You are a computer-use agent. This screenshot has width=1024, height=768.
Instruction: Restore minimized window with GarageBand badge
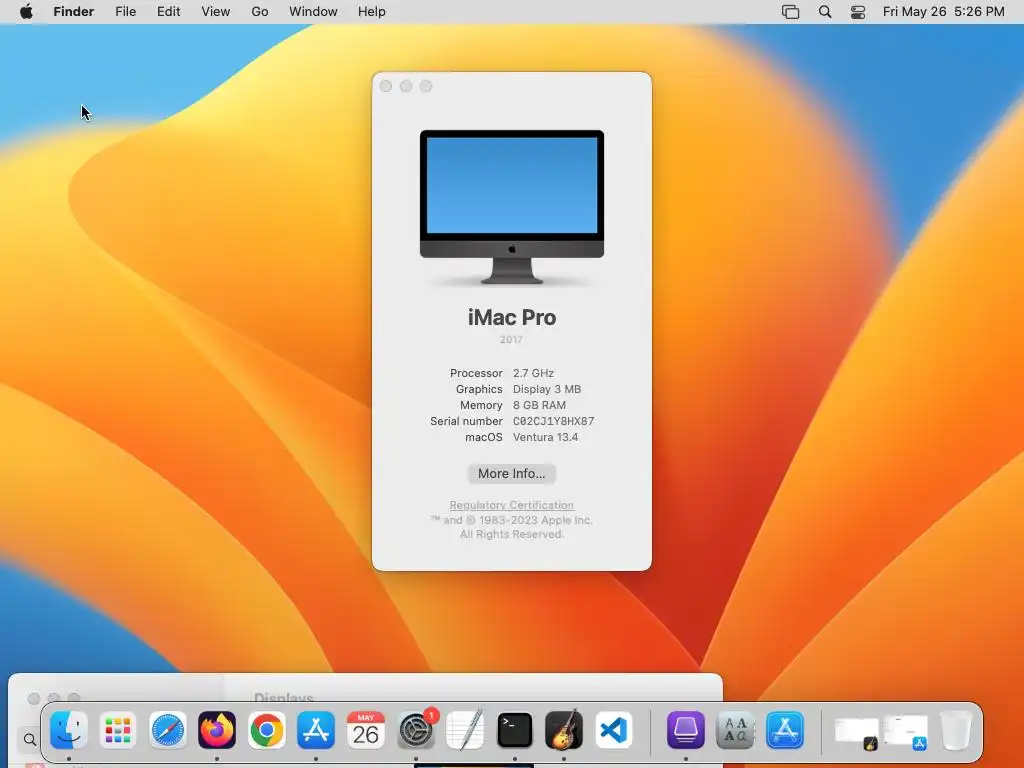pyautogui.click(x=856, y=731)
